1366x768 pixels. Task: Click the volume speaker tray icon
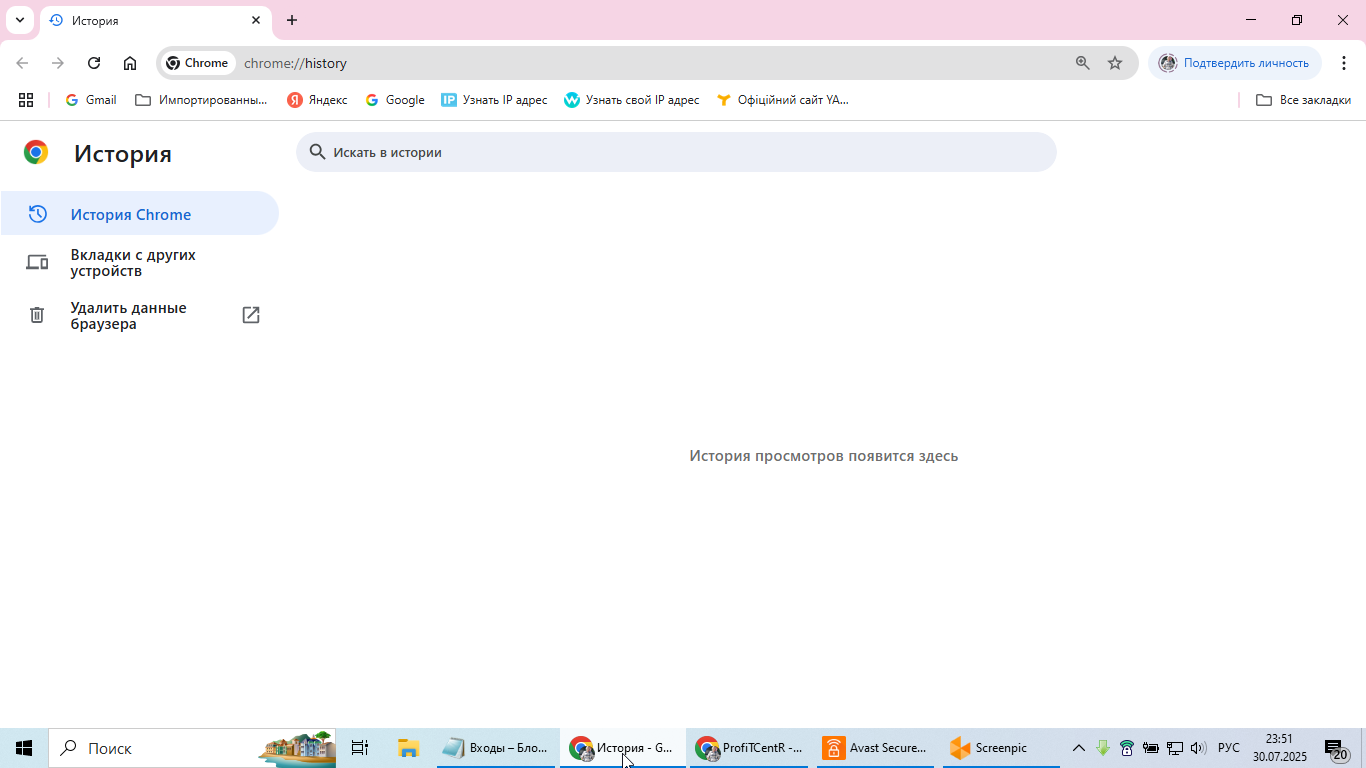[1198, 748]
